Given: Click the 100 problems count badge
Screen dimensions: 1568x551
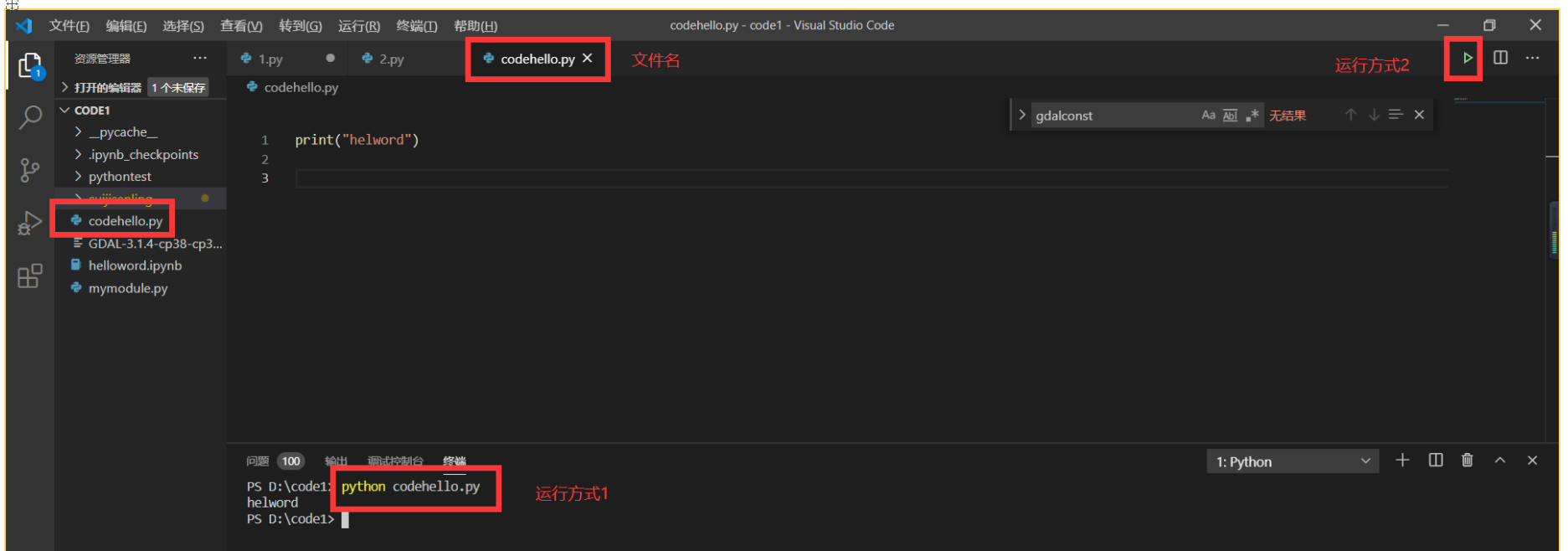Looking at the screenshot, I should pos(290,461).
